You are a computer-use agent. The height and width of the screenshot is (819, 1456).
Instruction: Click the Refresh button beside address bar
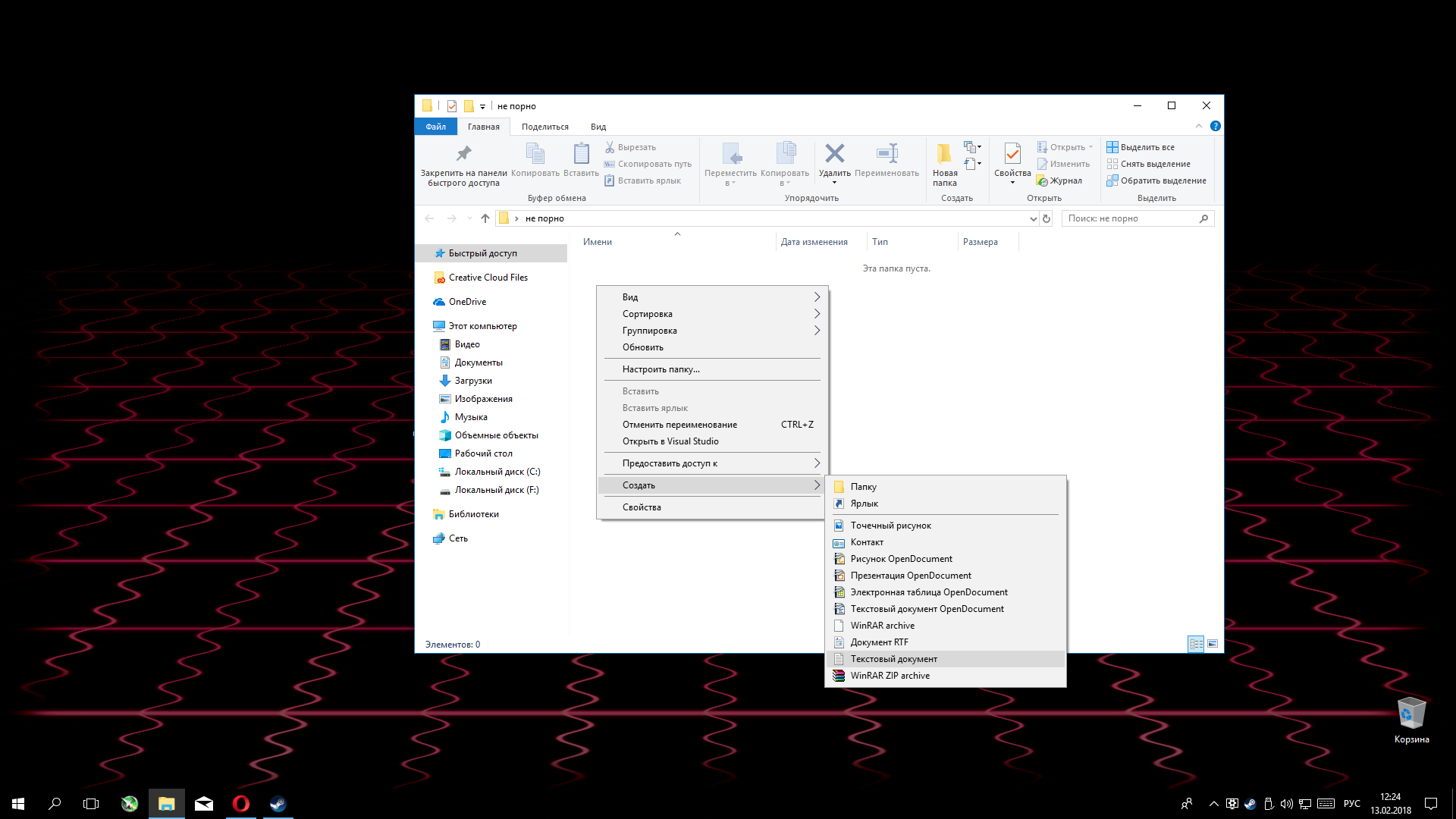pyautogui.click(x=1046, y=218)
